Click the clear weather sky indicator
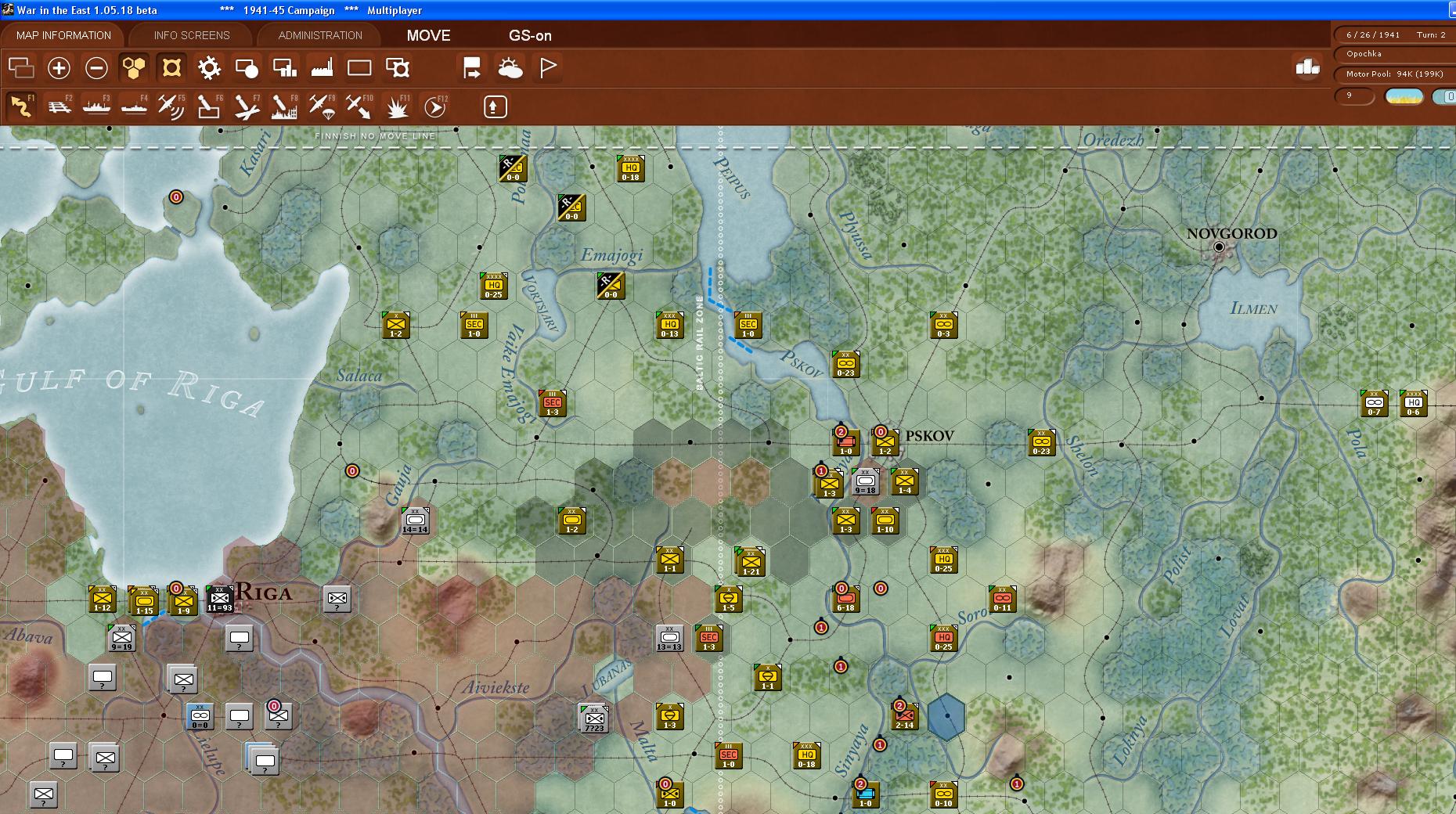 point(1404,96)
